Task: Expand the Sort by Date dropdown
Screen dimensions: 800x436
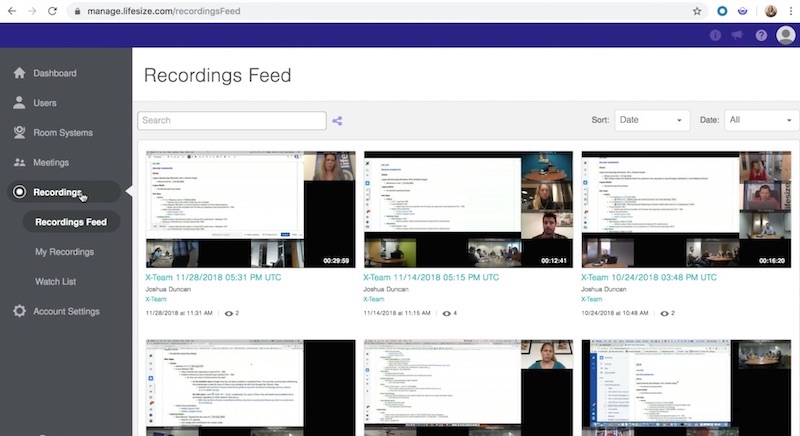Action: point(652,120)
